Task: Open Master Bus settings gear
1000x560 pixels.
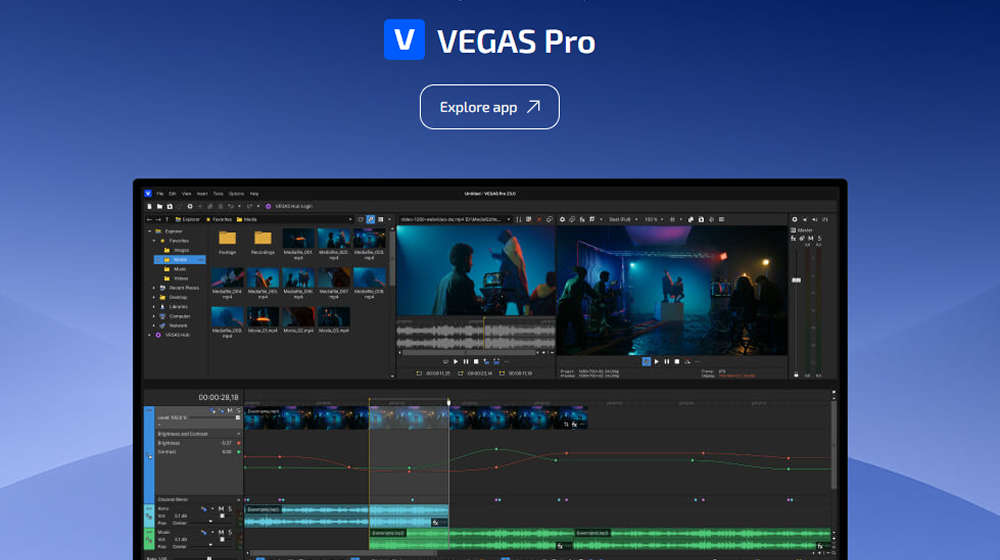Action: pyautogui.click(x=795, y=219)
